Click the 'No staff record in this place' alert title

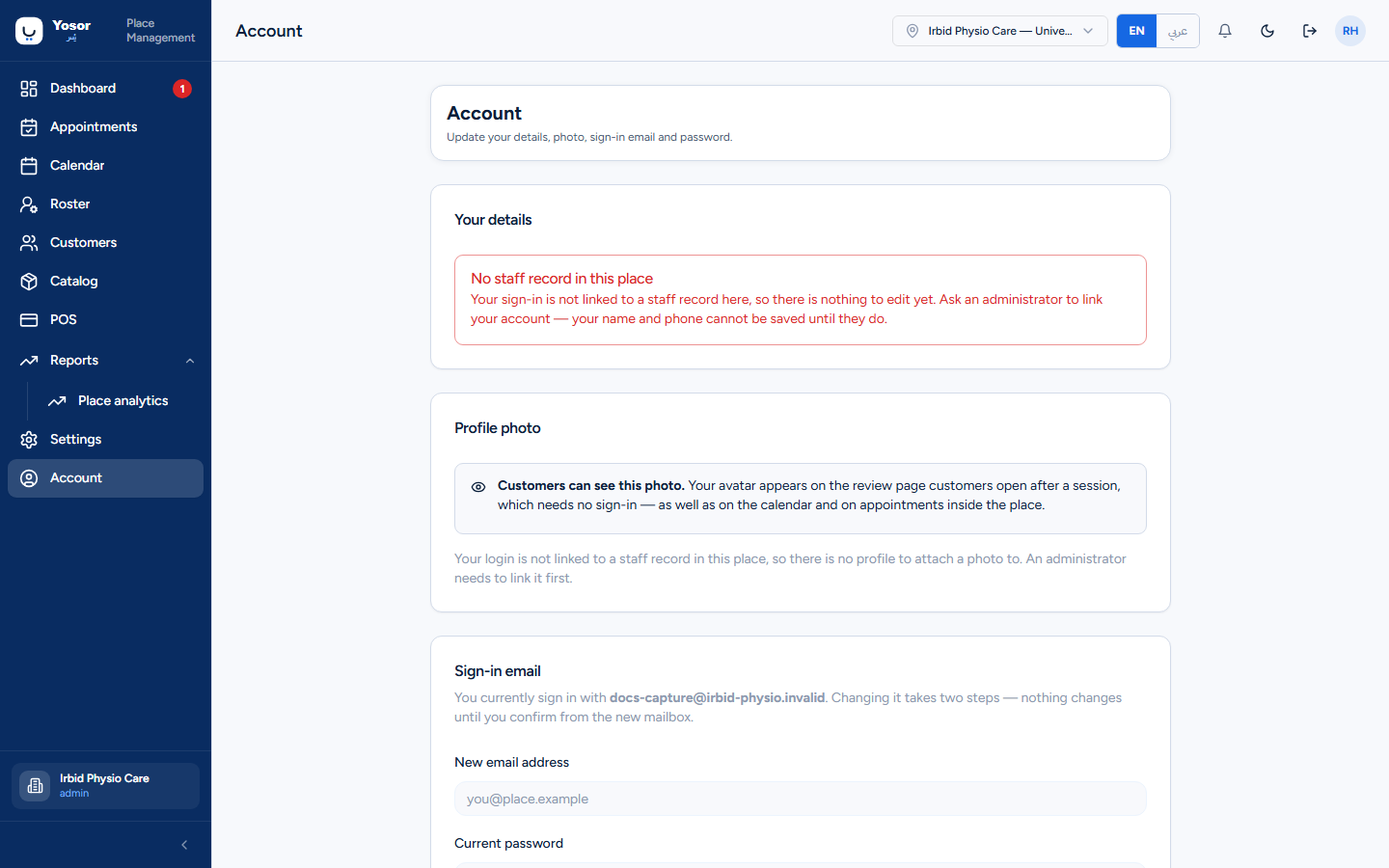click(x=561, y=279)
